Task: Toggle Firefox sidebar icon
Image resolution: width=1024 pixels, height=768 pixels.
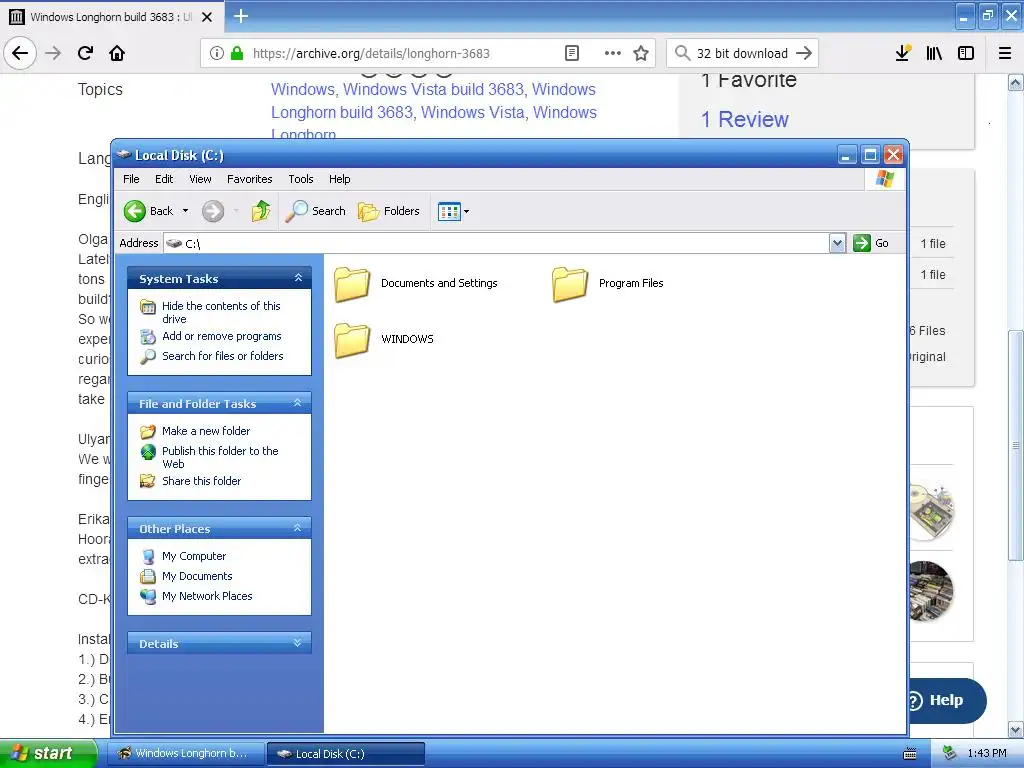Action: pos(966,54)
